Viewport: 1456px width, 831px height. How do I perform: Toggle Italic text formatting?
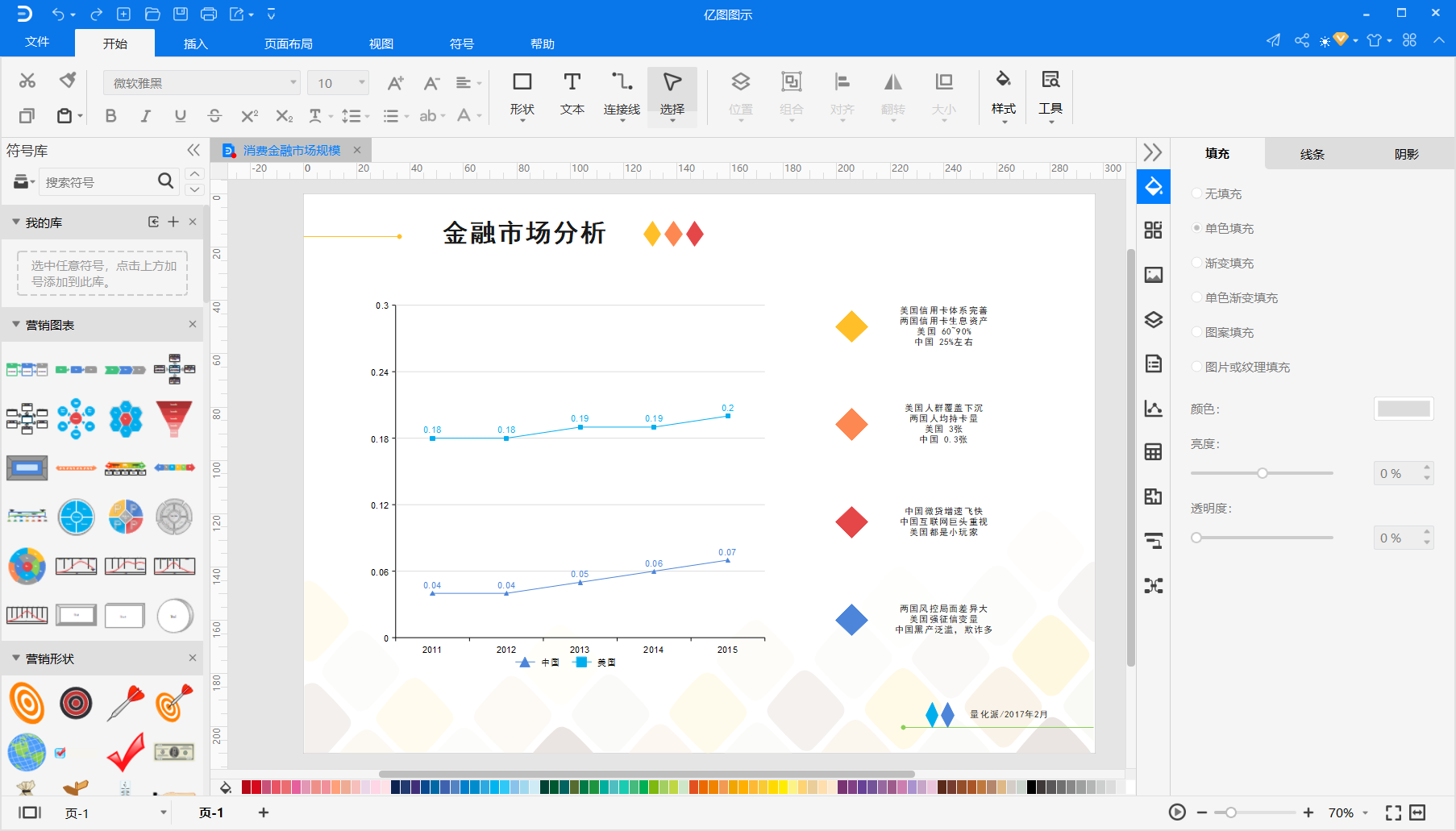[146, 116]
